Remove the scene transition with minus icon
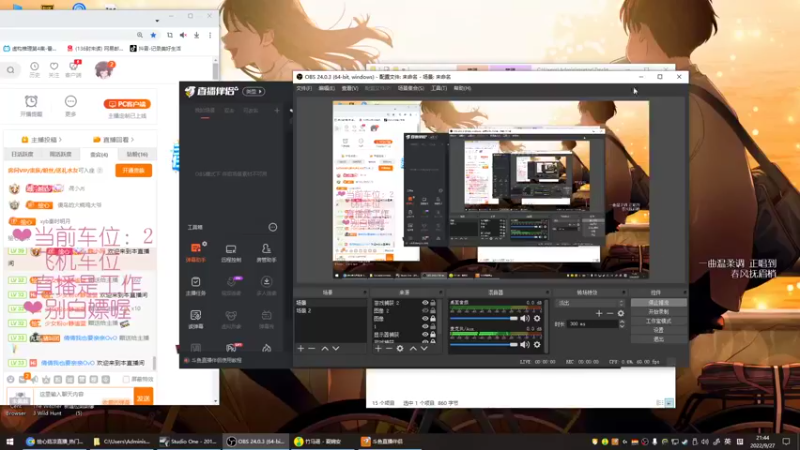The image size is (800, 450). point(610,313)
